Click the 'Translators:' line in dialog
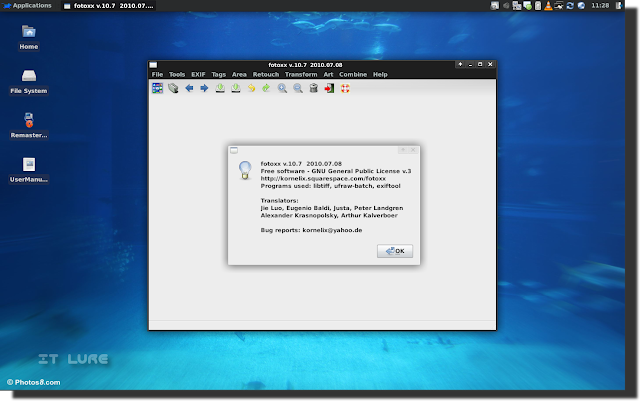This screenshot has height=401, width=640. pos(279,200)
